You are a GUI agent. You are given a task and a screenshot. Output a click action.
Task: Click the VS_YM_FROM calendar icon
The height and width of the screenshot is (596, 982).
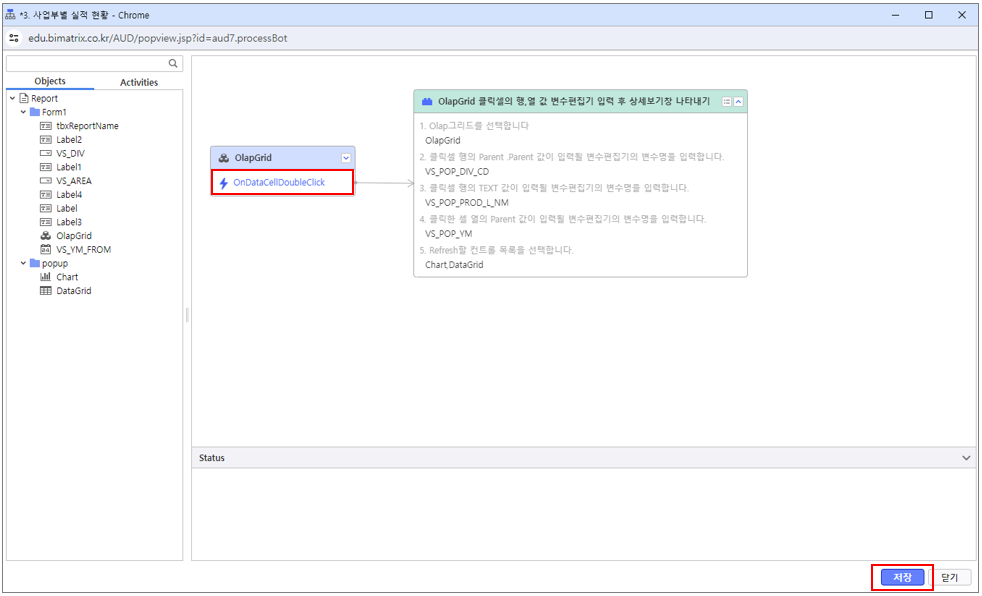click(x=45, y=249)
